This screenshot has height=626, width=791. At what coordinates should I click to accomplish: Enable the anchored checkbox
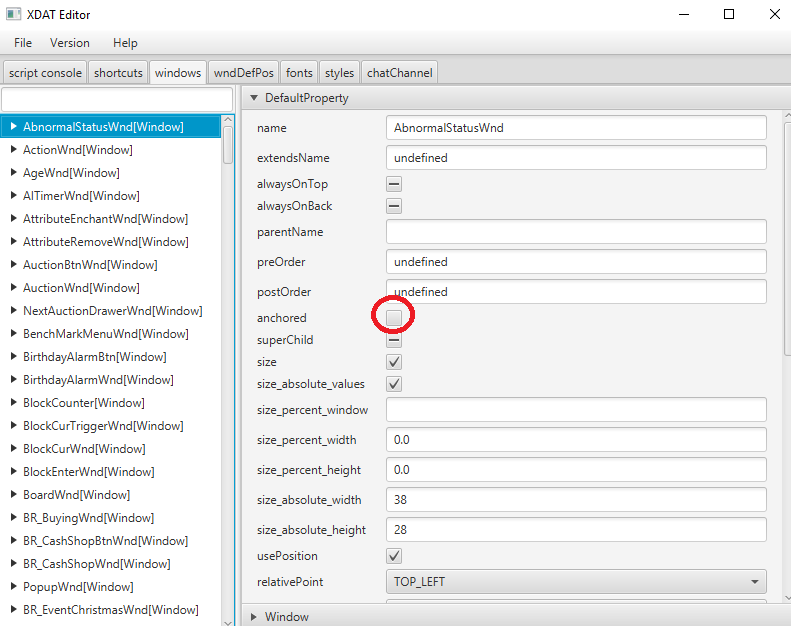394,317
